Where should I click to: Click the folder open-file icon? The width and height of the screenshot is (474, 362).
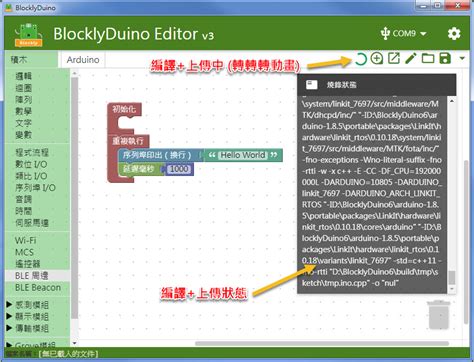click(428, 59)
